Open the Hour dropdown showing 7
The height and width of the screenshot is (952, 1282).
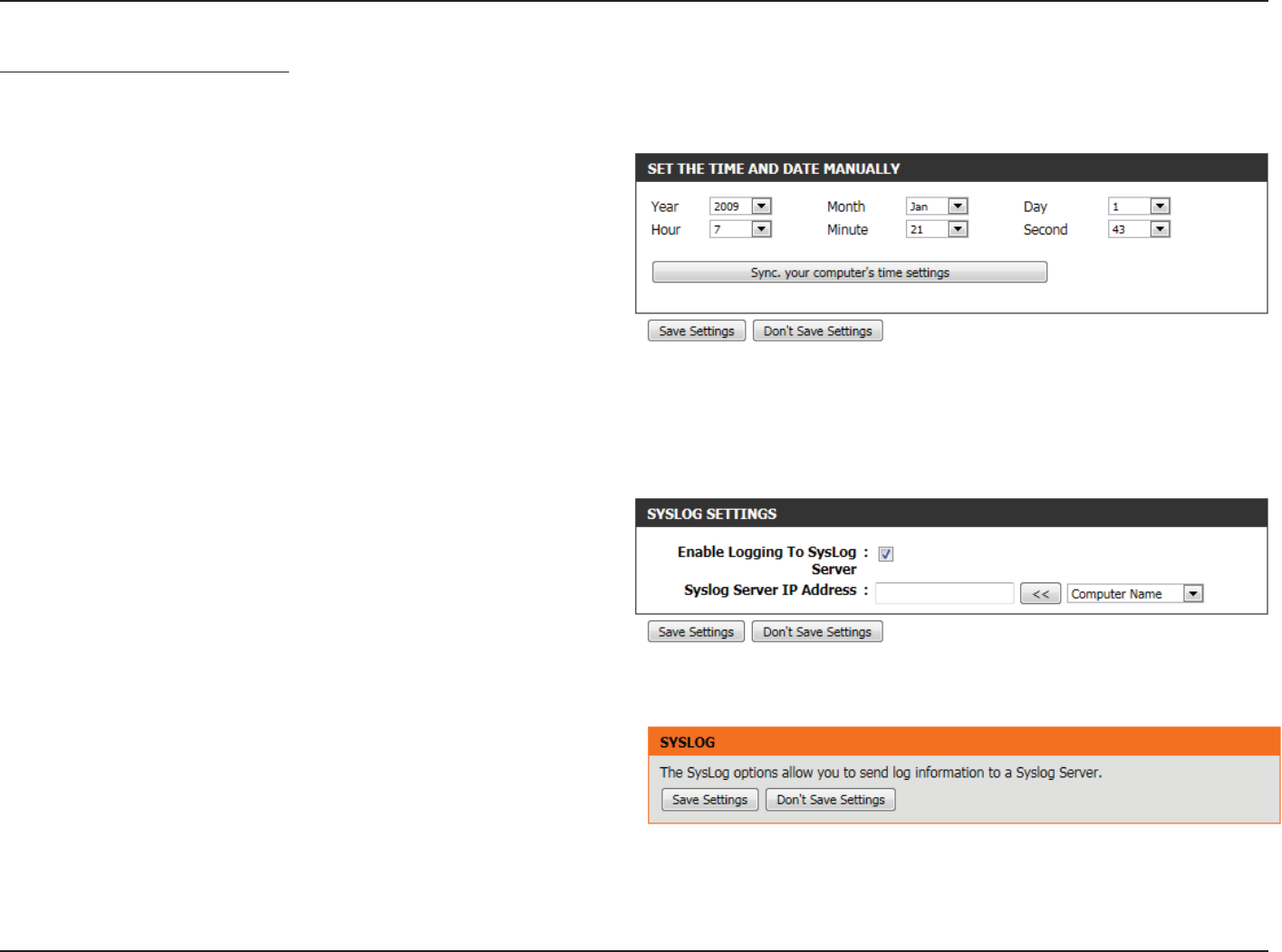point(740,229)
